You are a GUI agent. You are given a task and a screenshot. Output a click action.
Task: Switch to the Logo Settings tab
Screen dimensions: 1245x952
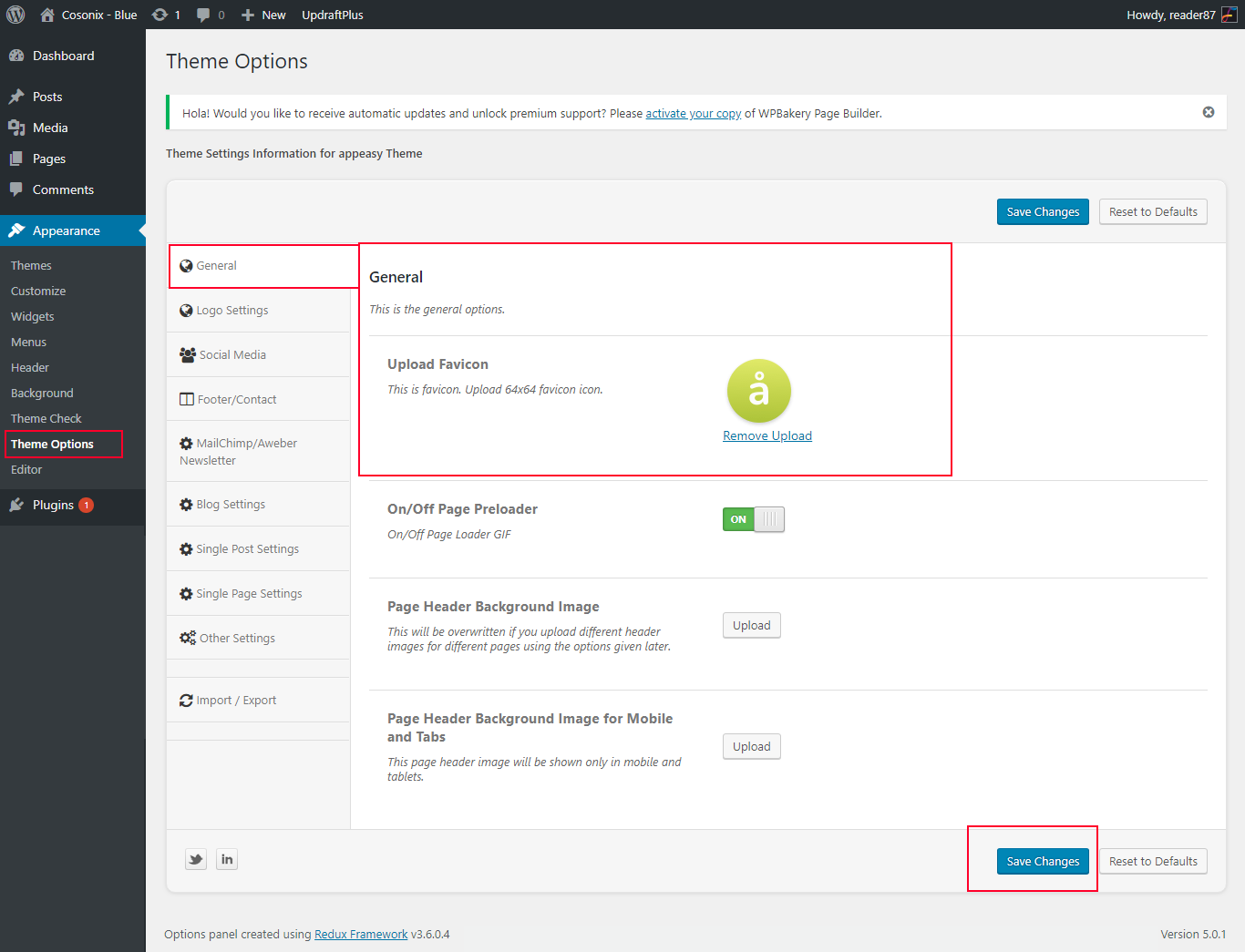[232, 311]
